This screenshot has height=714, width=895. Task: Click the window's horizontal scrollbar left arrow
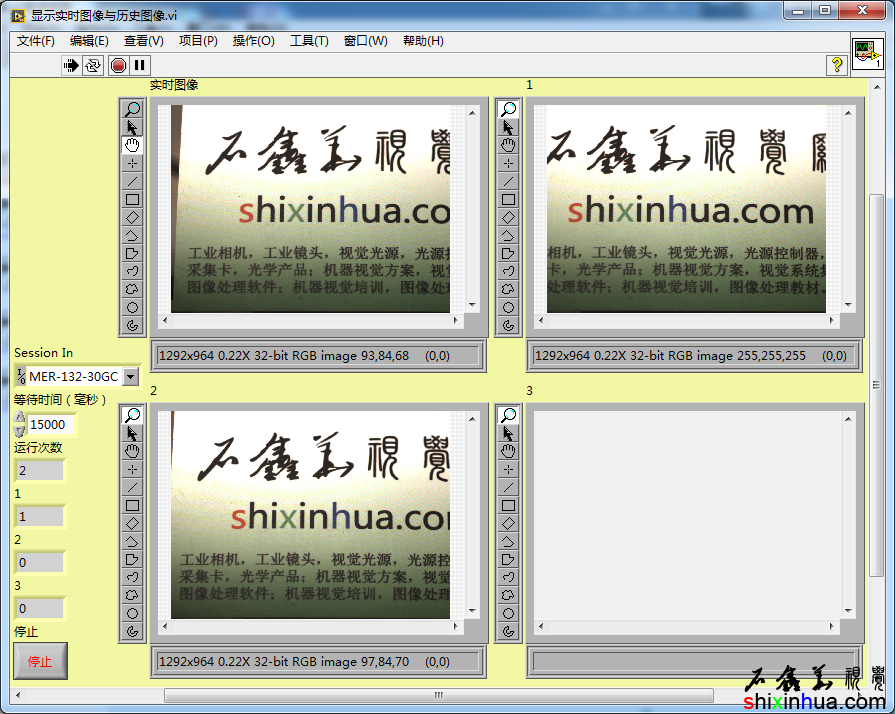click(x=18, y=695)
